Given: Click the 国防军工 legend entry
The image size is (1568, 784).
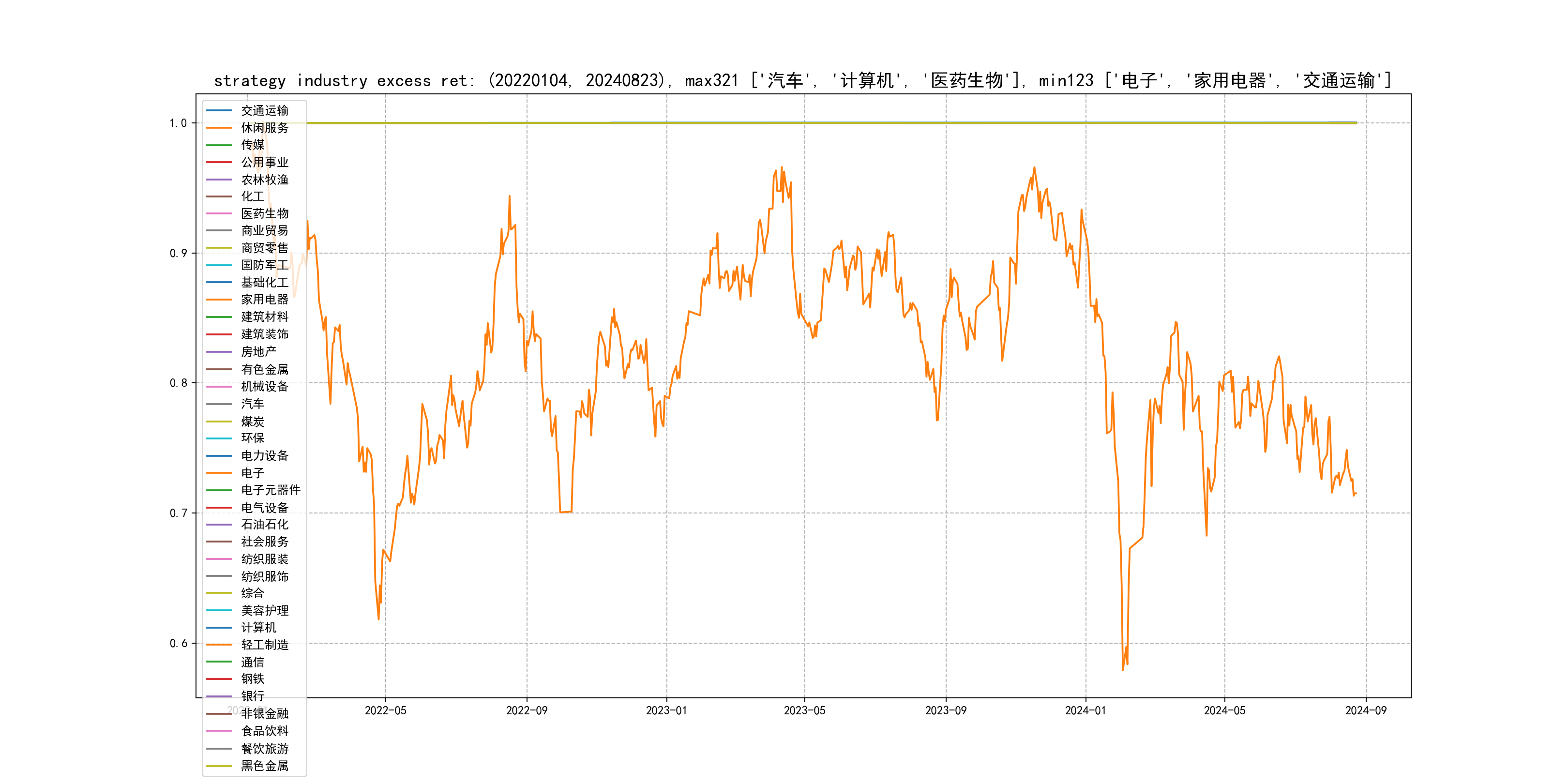Looking at the screenshot, I should click(264, 265).
